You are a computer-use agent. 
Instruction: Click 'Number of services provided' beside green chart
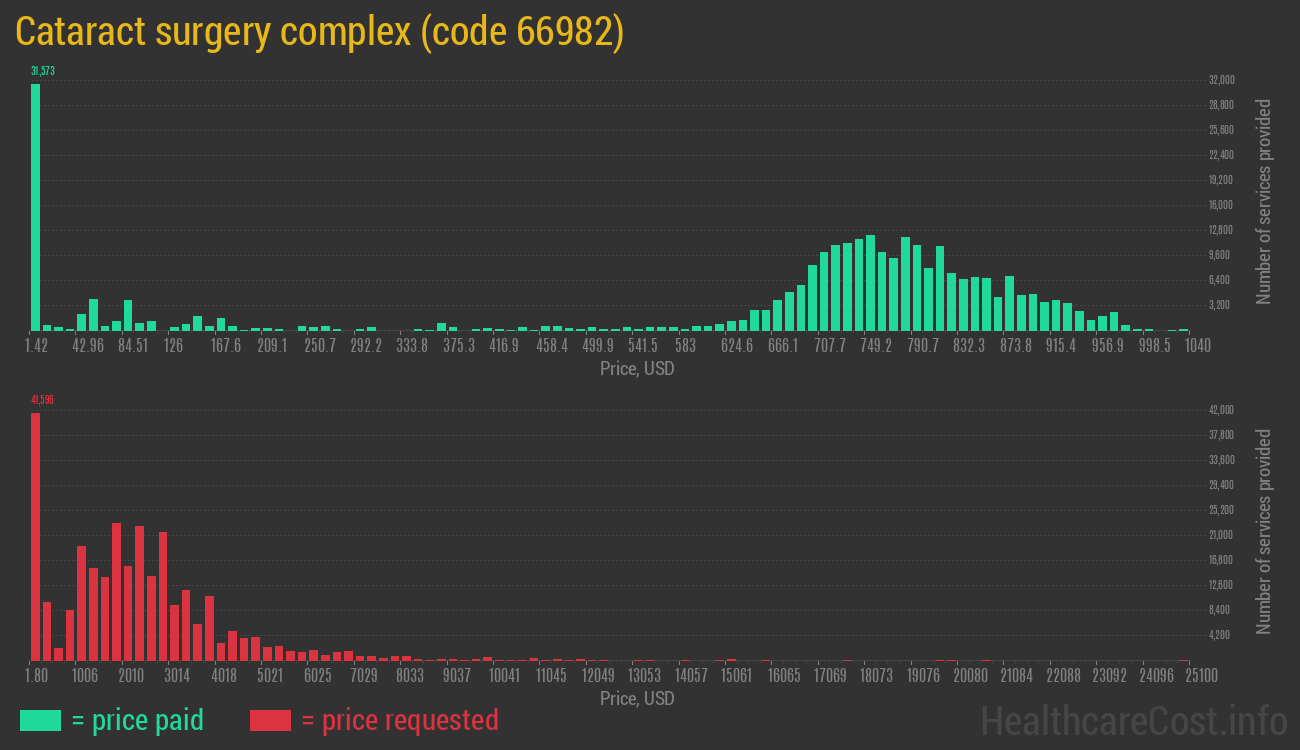1264,202
